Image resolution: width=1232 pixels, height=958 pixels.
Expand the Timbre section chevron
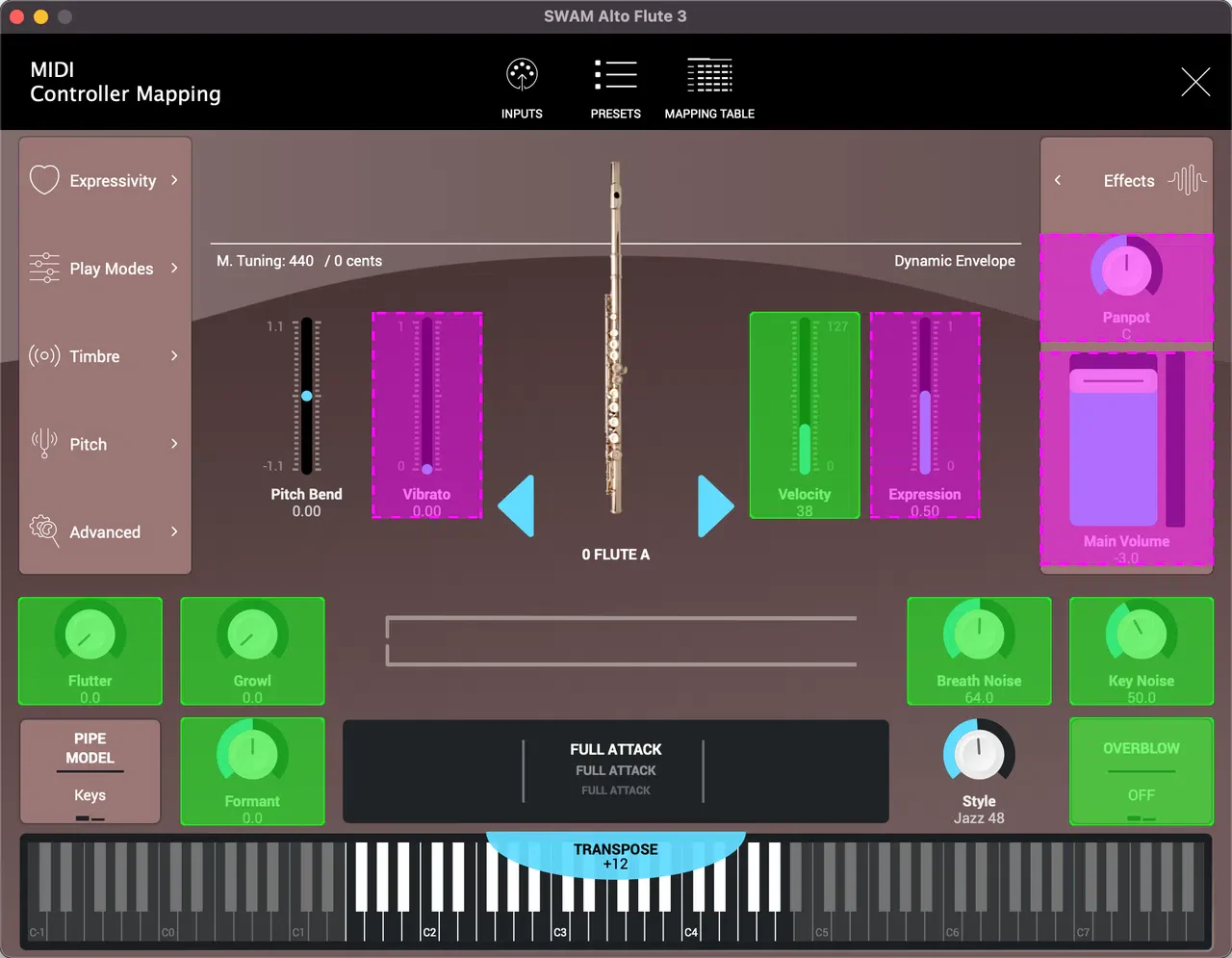pyautogui.click(x=174, y=355)
